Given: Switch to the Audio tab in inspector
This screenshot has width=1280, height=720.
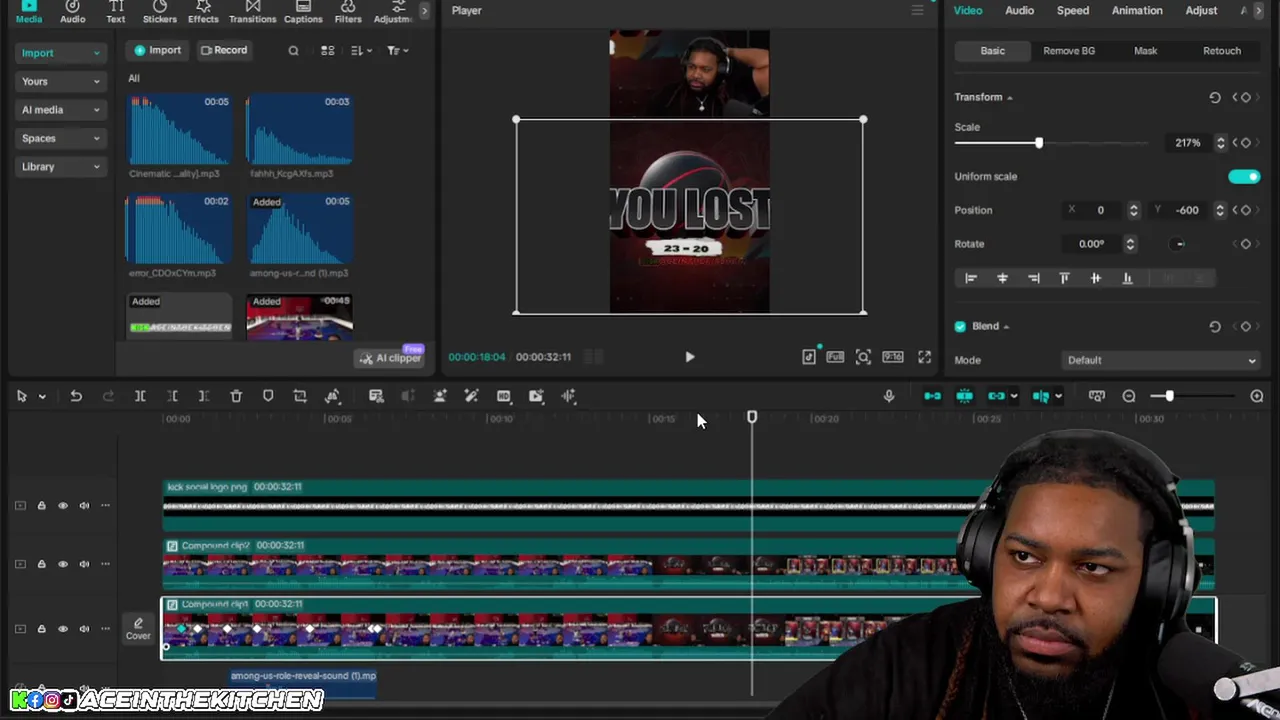Looking at the screenshot, I should pos(1019,10).
